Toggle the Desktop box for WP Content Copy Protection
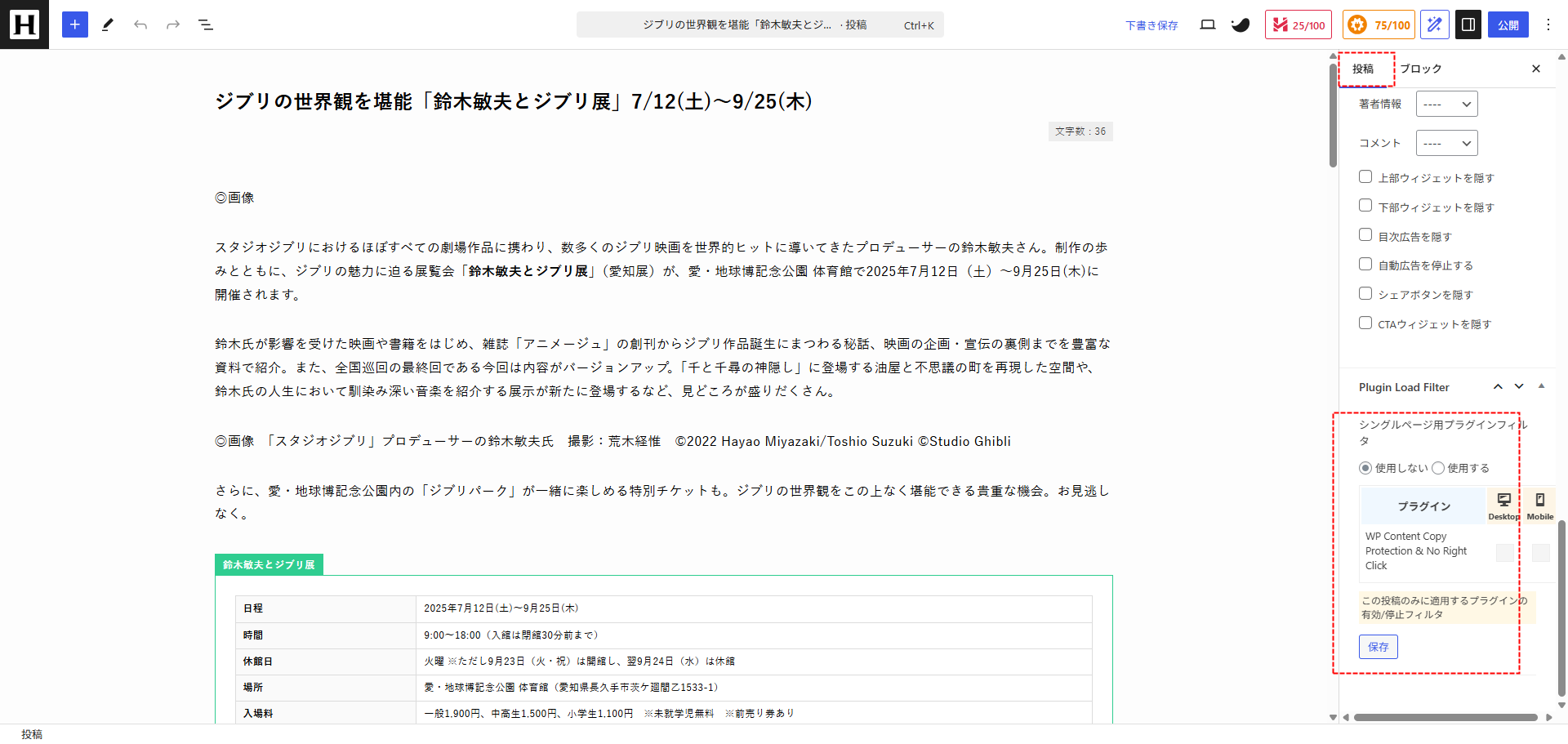 [x=1504, y=553]
